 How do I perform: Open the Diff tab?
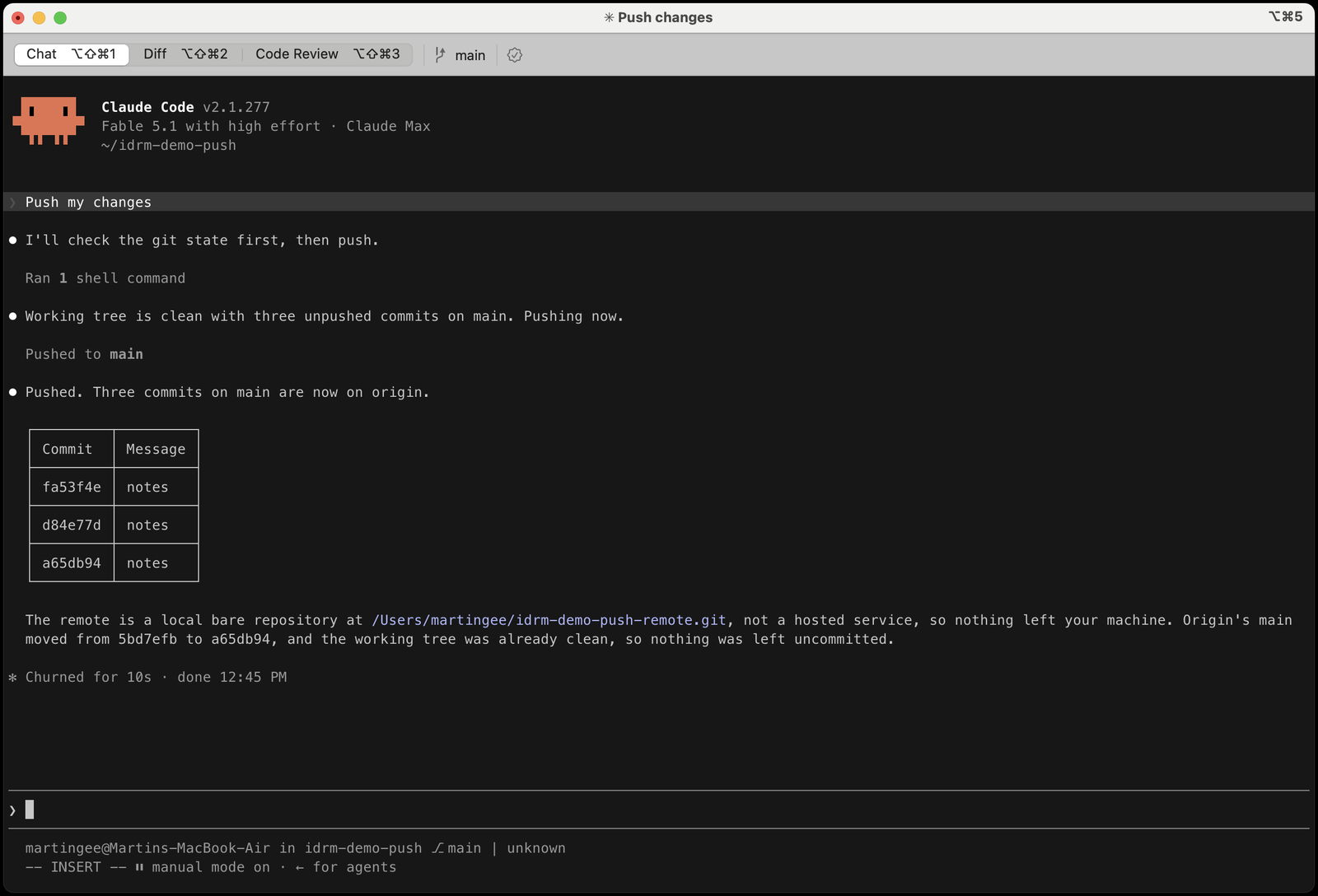click(185, 54)
